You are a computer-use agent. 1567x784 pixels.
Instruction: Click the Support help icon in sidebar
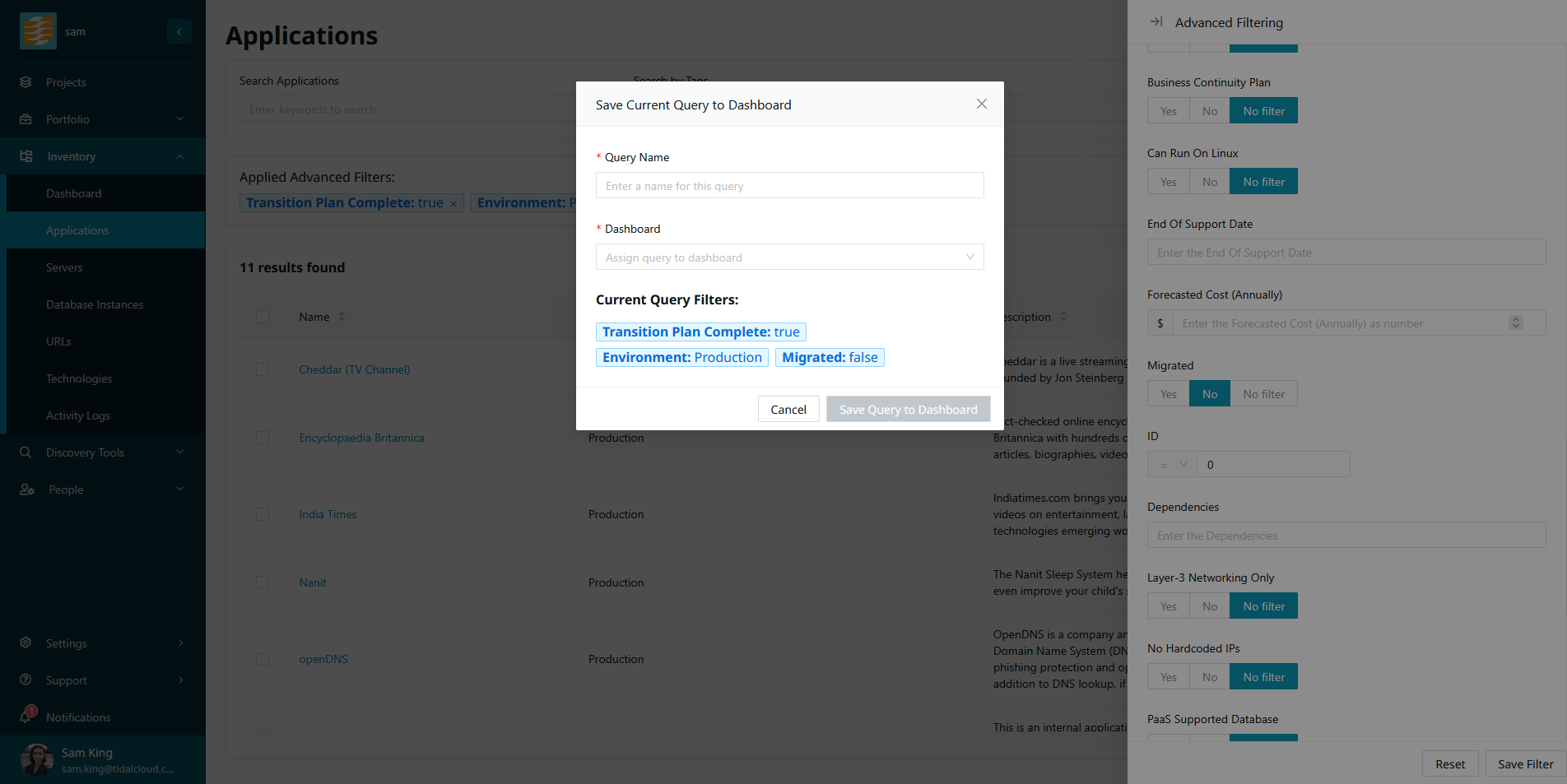26,680
